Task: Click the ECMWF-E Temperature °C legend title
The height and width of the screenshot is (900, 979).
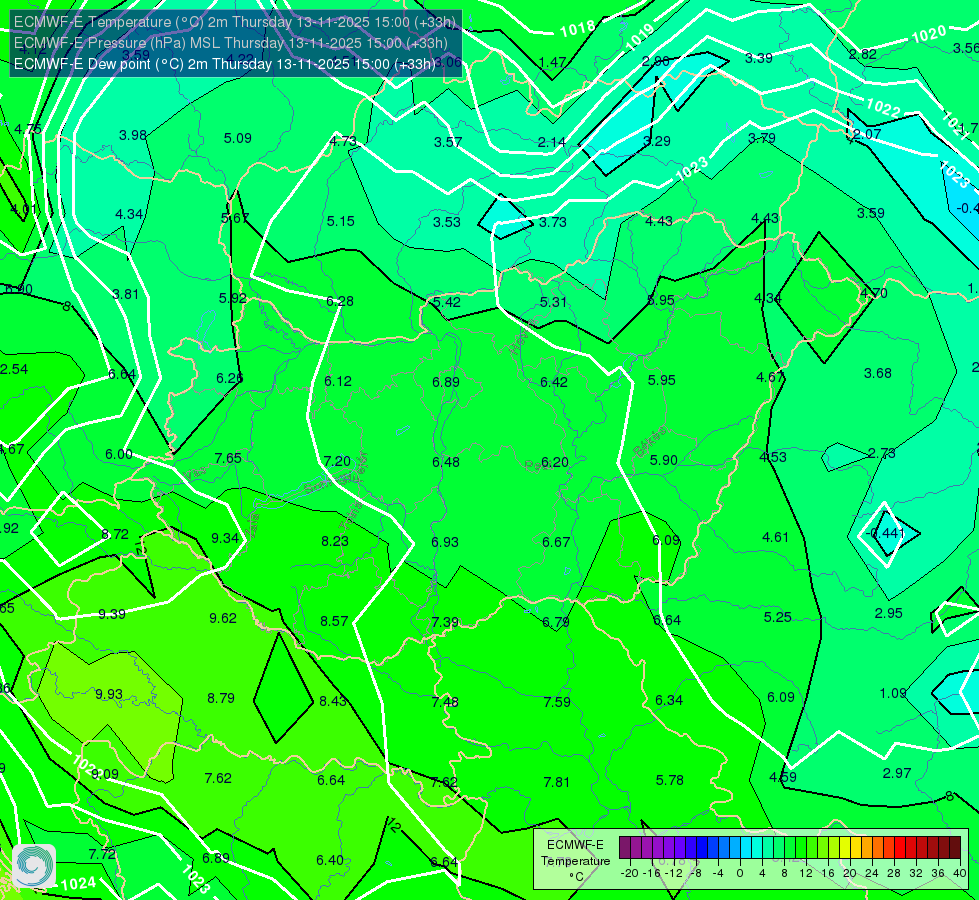Action: [575, 861]
